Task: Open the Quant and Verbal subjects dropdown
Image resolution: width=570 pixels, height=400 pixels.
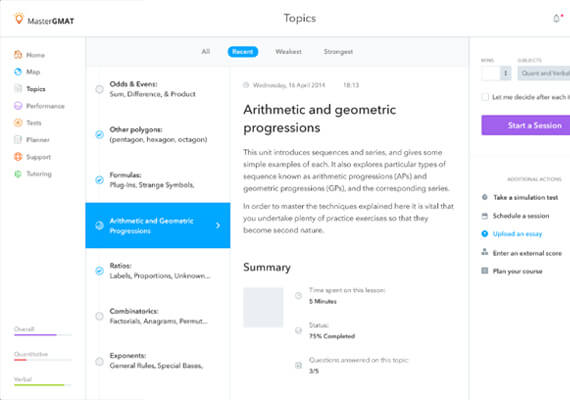Action: coord(544,73)
